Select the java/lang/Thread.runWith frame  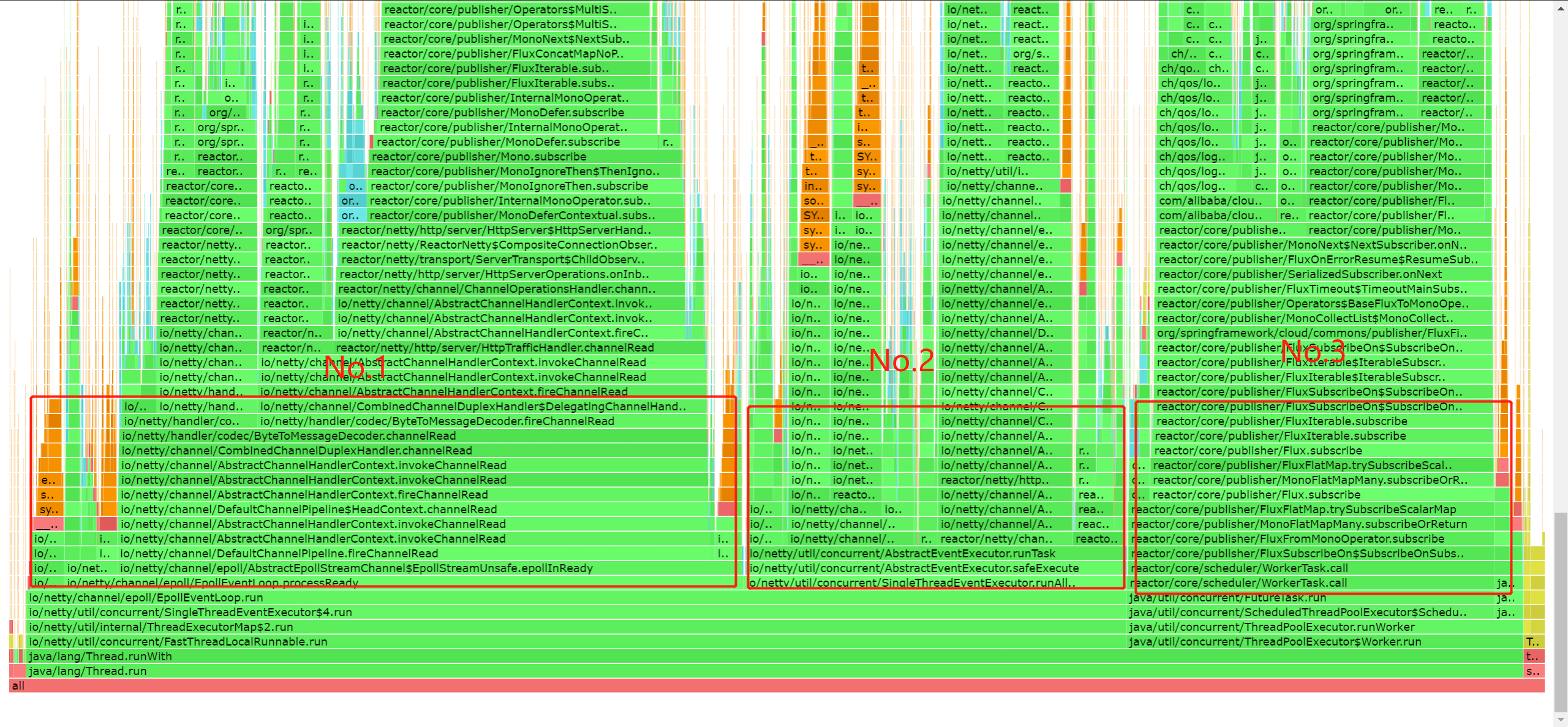pos(775,656)
